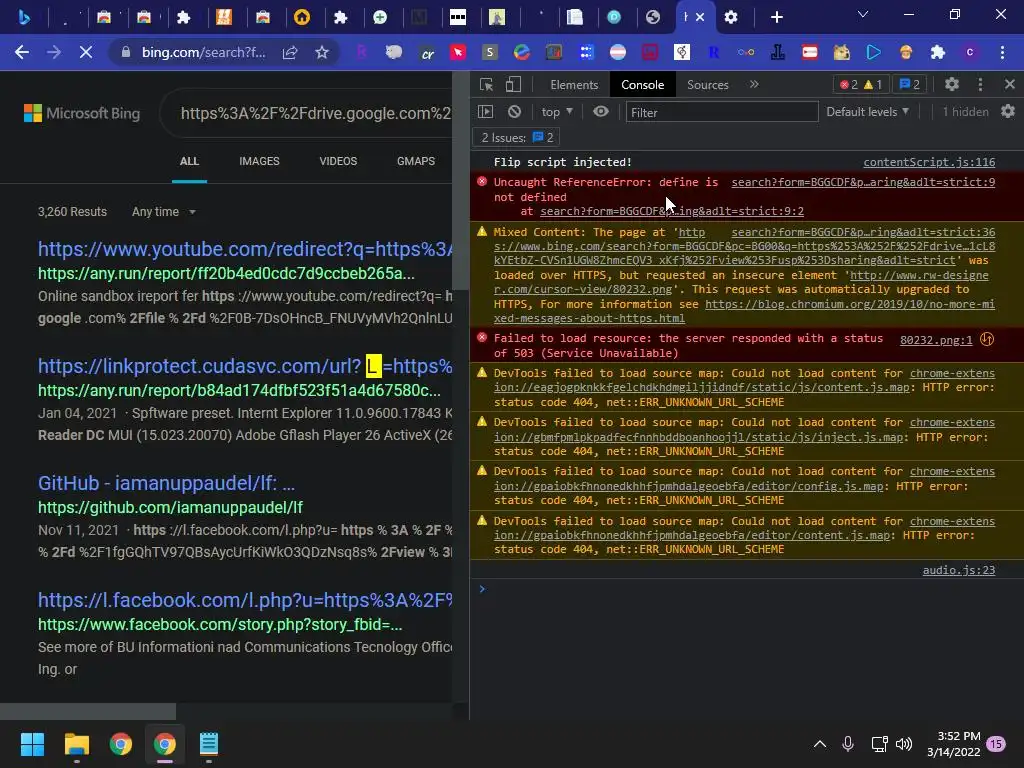The height and width of the screenshot is (768, 1024).
Task: Open the 'top' JavaScript context dropdown
Action: point(557,112)
